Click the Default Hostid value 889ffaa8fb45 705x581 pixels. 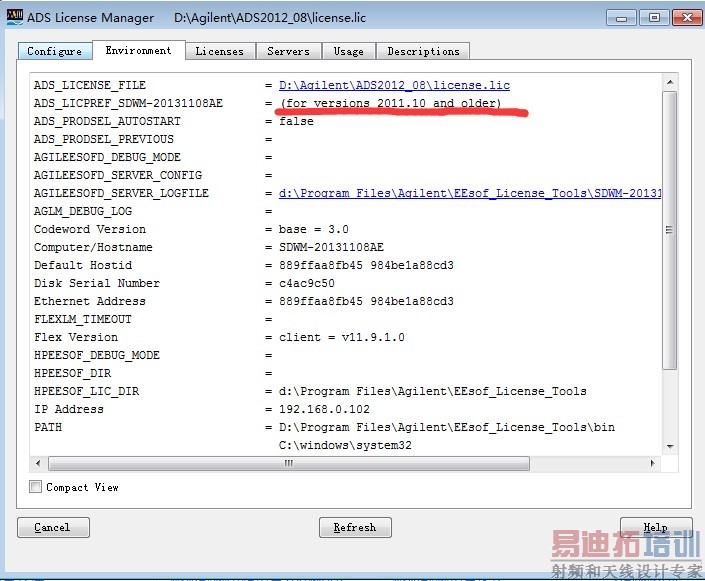[x=321, y=265]
